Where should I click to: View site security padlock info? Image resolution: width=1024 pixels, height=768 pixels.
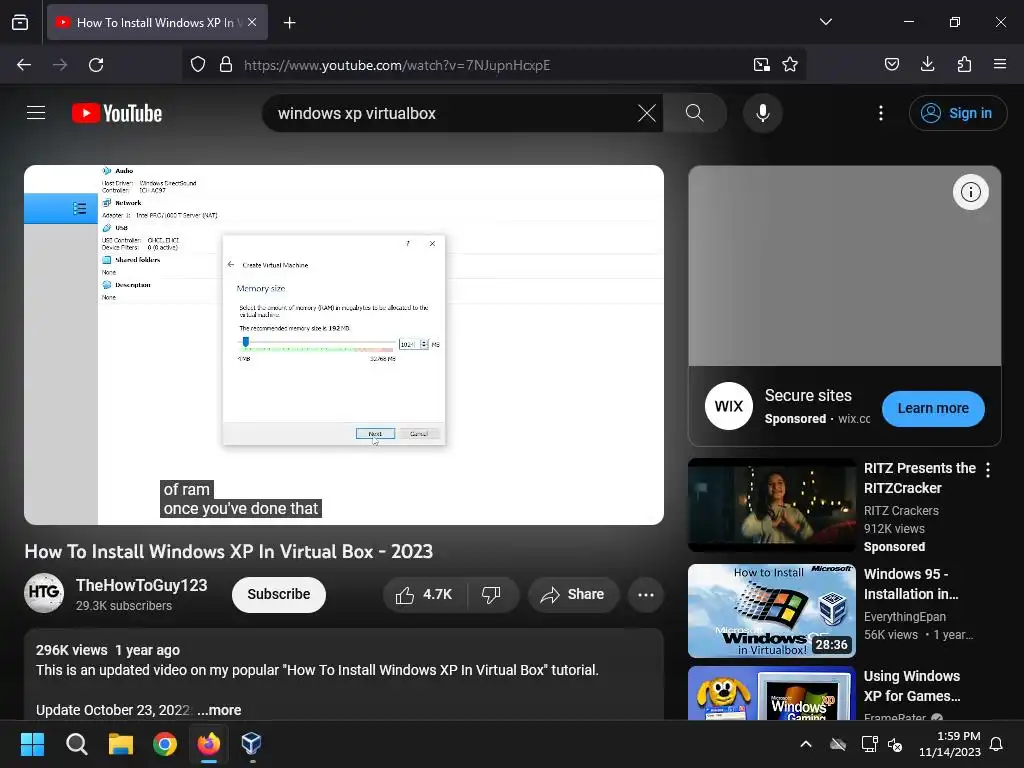[226, 65]
